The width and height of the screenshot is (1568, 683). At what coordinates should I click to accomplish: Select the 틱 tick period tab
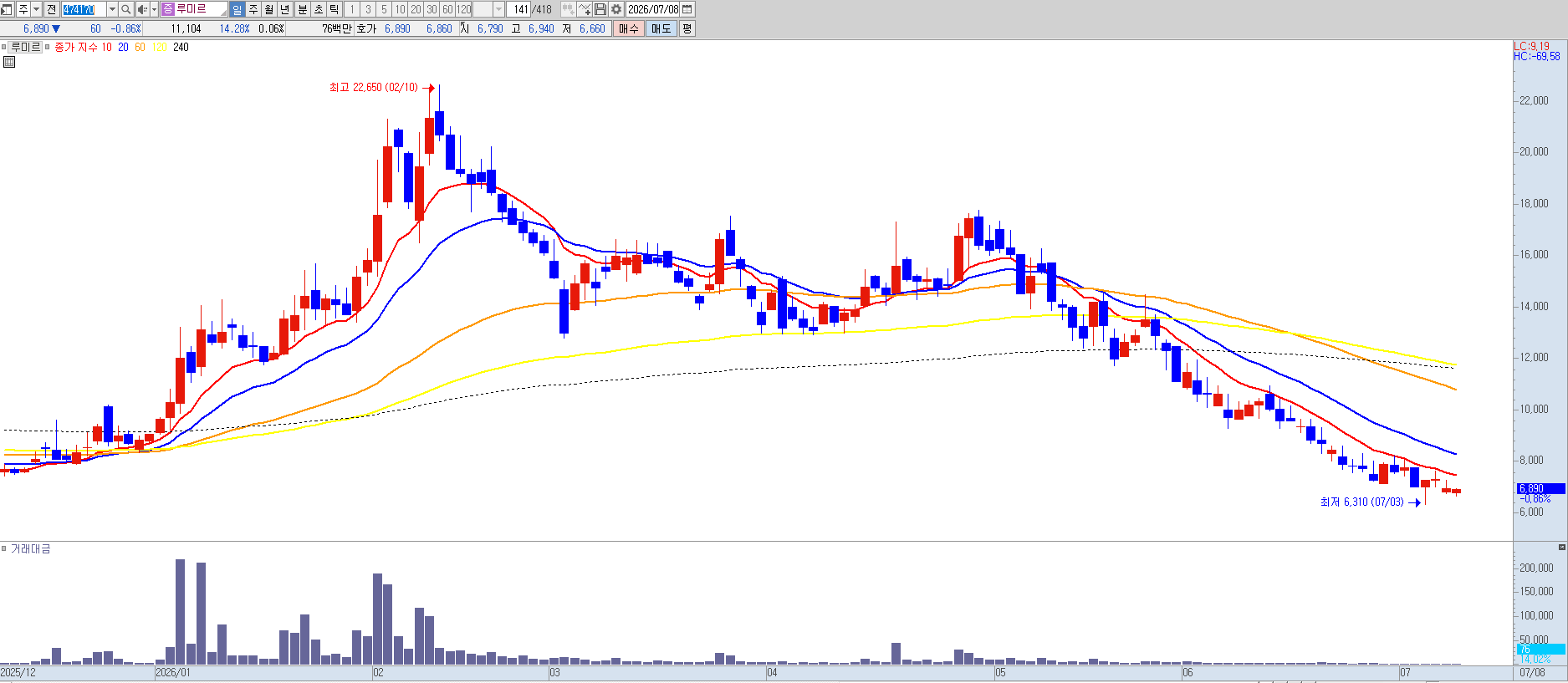(x=334, y=9)
